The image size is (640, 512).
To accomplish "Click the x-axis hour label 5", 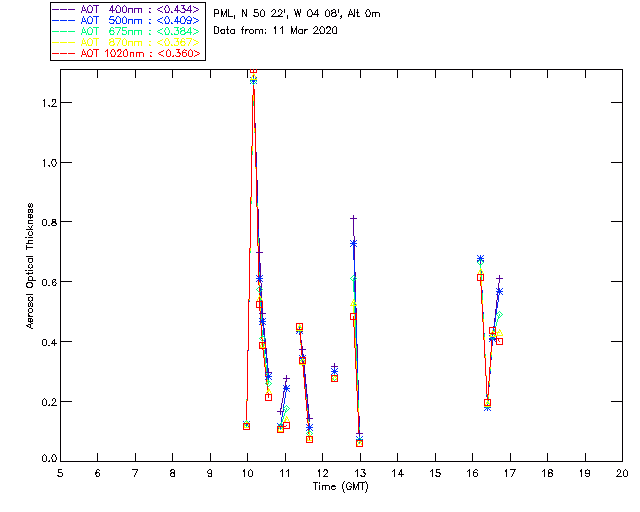I will tap(60, 473).
